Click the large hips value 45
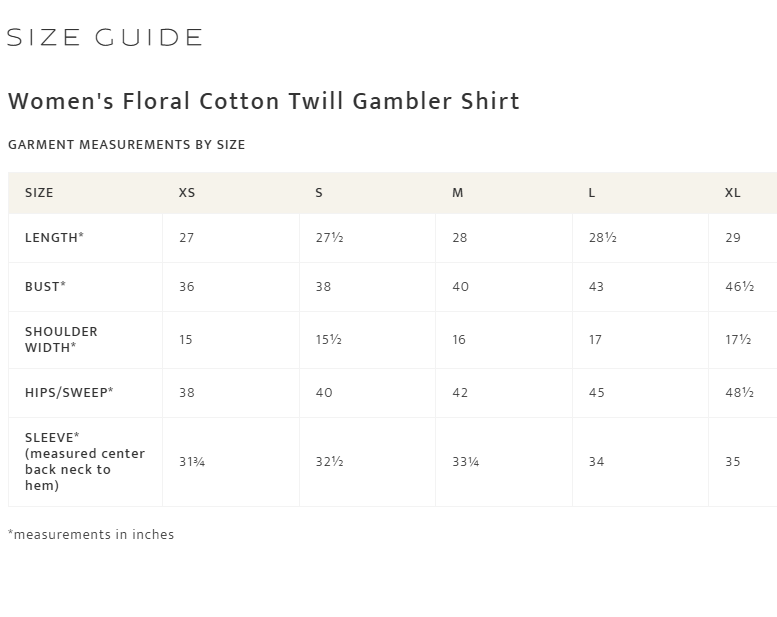 pyautogui.click(x=597, y=393)
